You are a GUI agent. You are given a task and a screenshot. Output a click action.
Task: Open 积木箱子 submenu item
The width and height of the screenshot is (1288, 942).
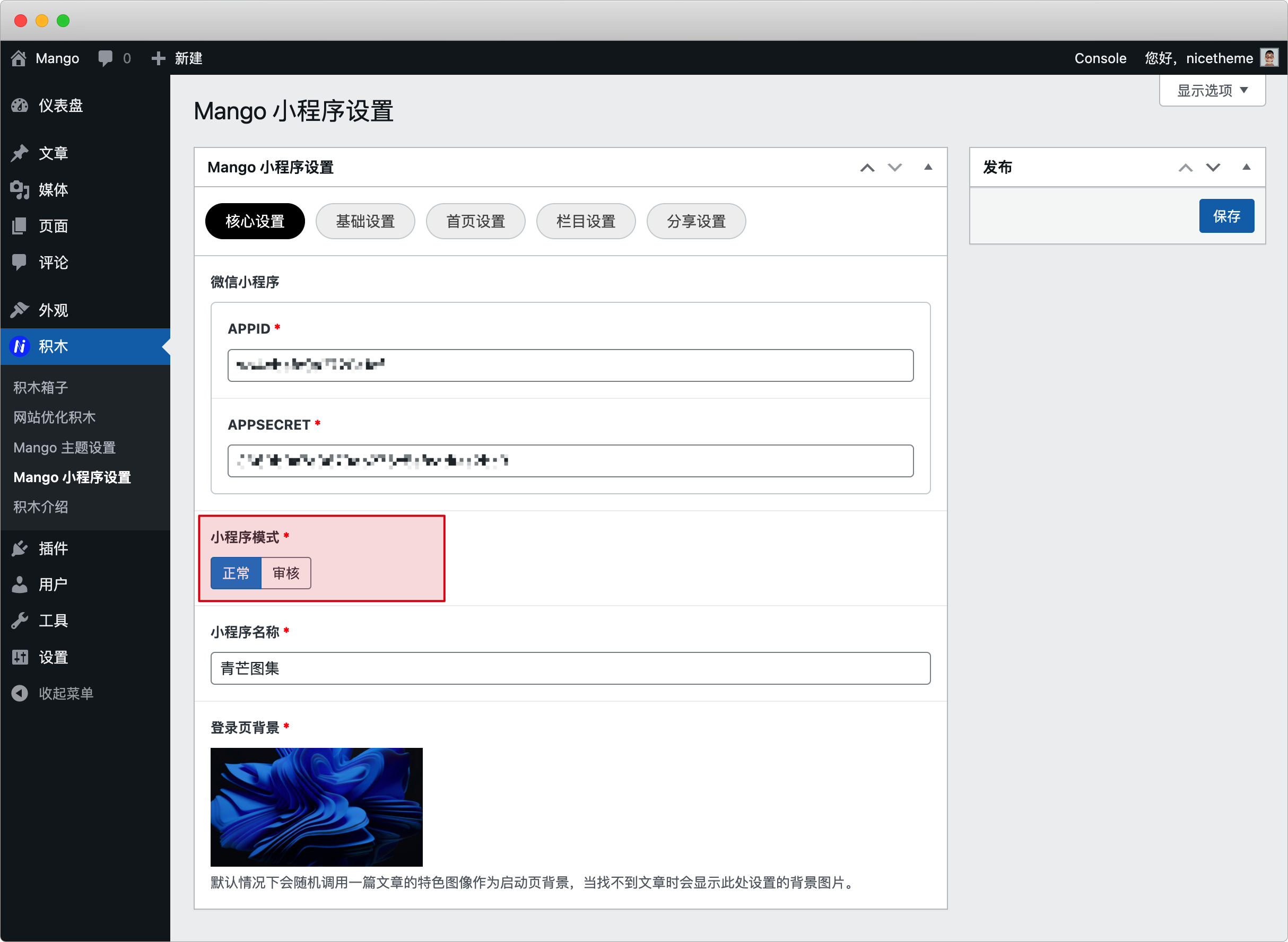[40, 388]
